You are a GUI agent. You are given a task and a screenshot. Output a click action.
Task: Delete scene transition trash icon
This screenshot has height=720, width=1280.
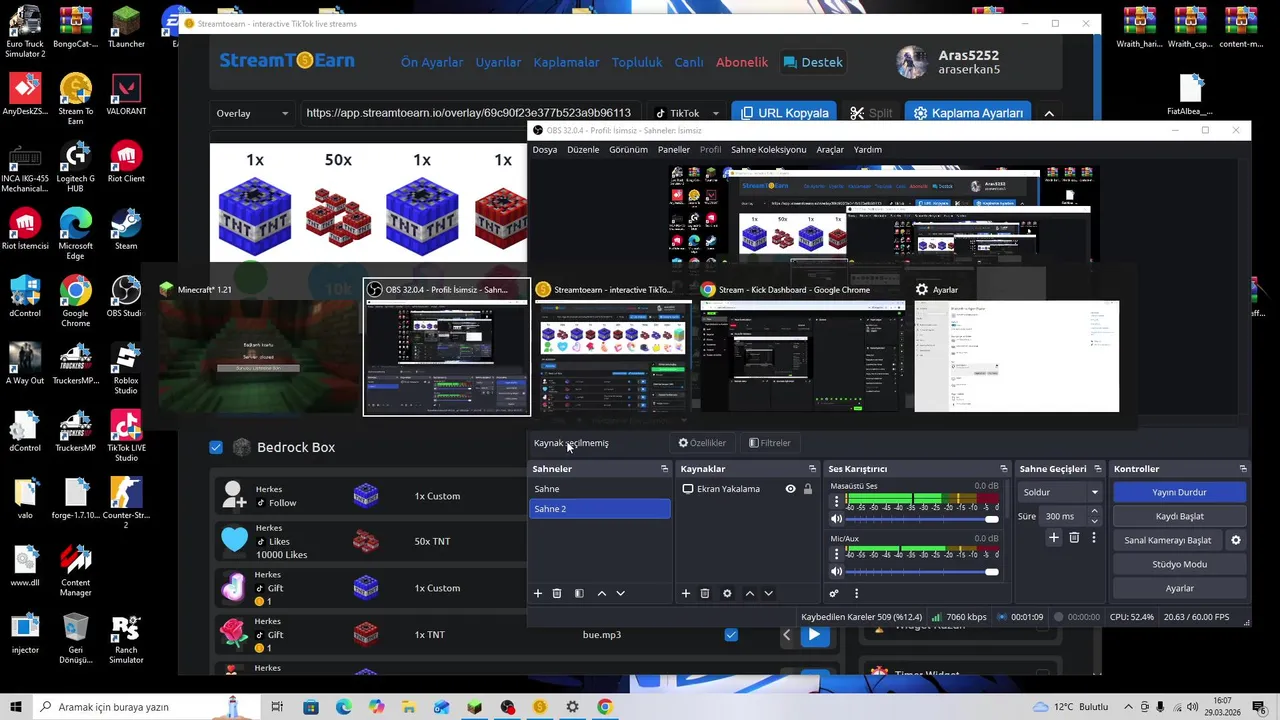[x=1074, y=537]
